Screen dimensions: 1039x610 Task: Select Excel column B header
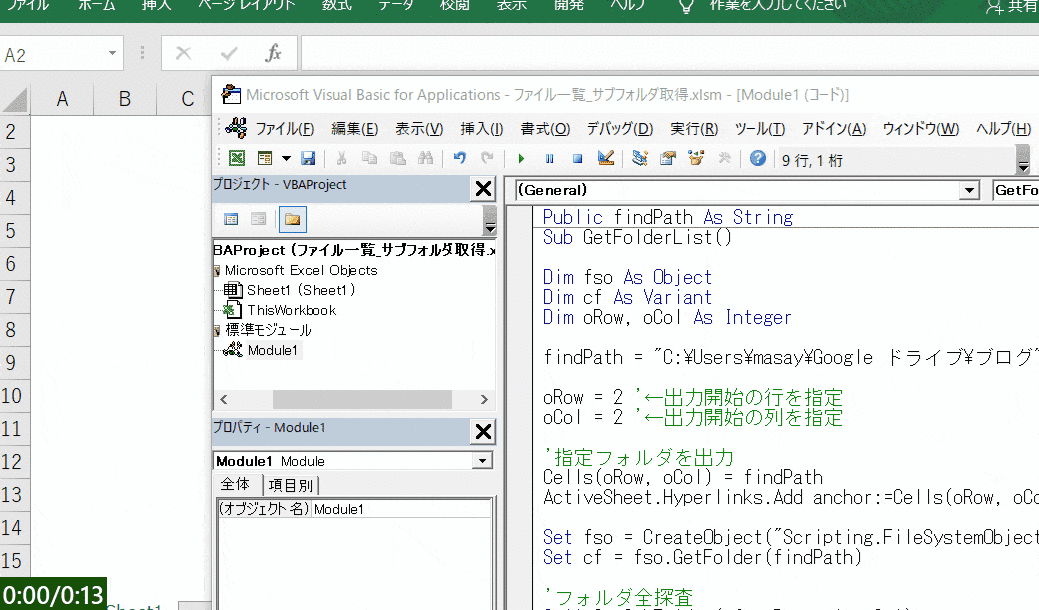tap(125, 99)
